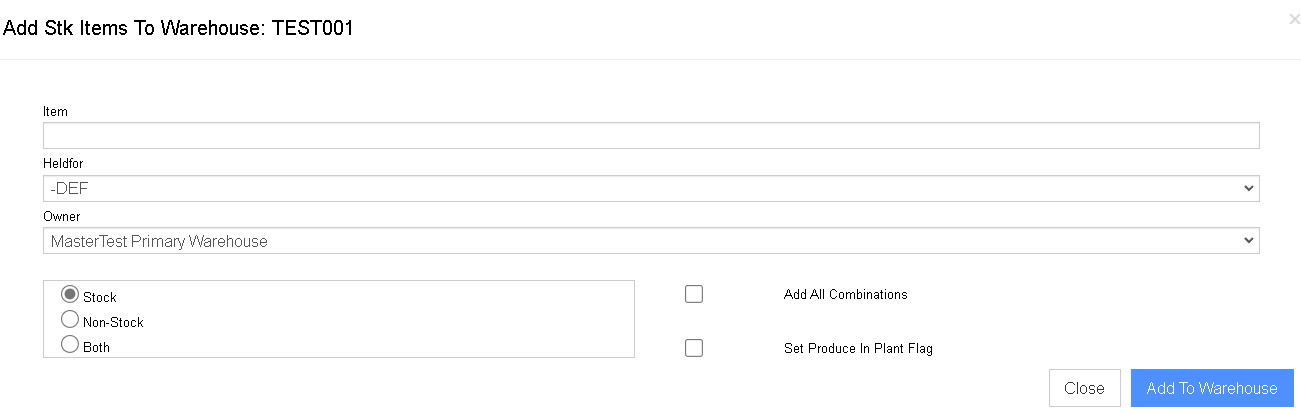Select the Stock radio button
This screenshot has height=415, width=1301.
(x=70, y=295)
